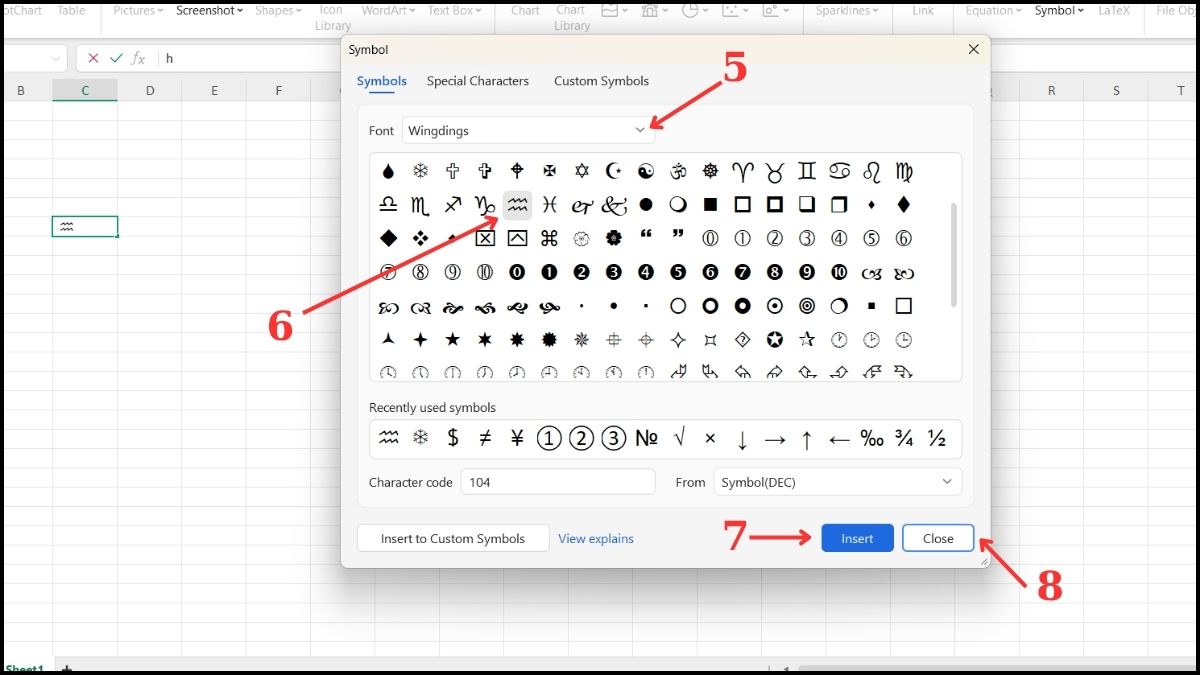Click the Character code input field

coord(557,482)
